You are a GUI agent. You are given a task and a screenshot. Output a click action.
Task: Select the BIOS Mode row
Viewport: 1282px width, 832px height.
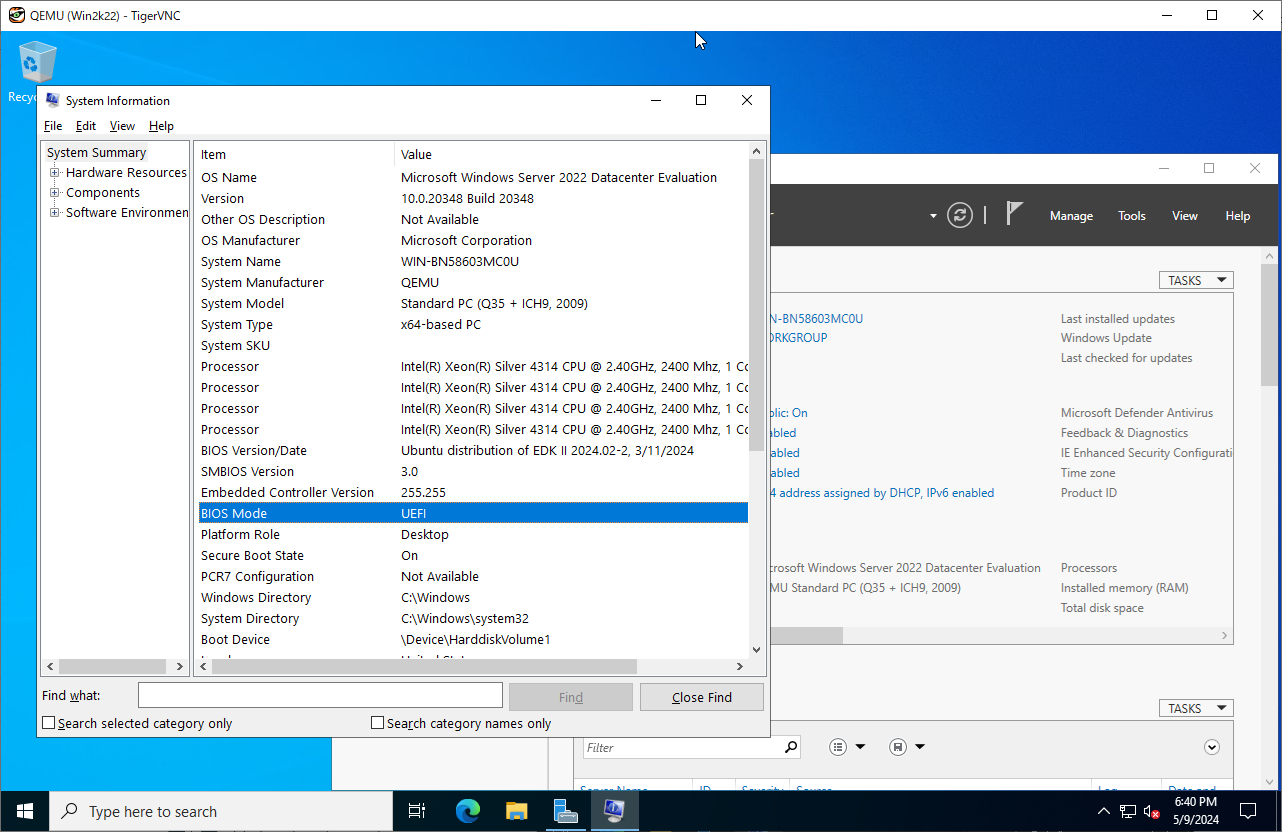tap(472, 513)
